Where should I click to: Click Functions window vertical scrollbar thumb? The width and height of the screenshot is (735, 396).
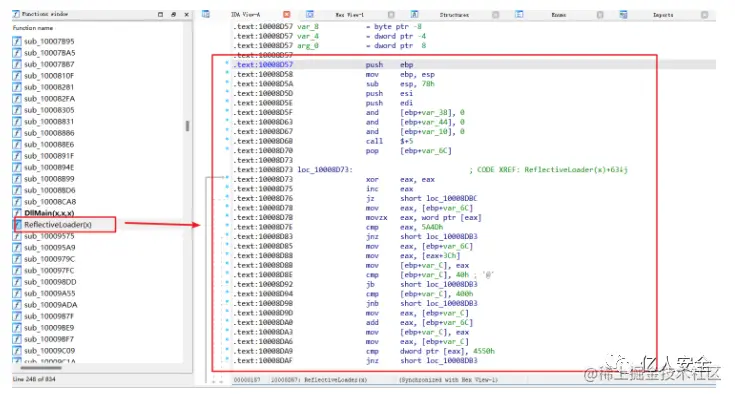coord(188,126)
